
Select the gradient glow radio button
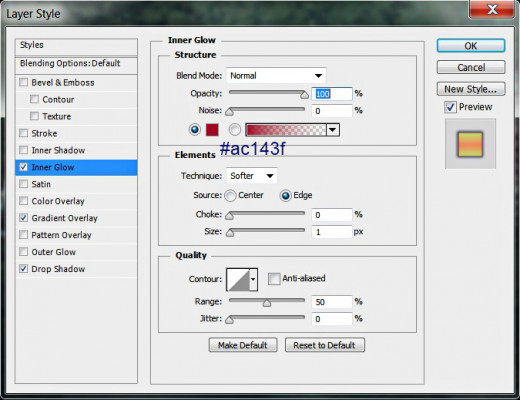point(235,130)
